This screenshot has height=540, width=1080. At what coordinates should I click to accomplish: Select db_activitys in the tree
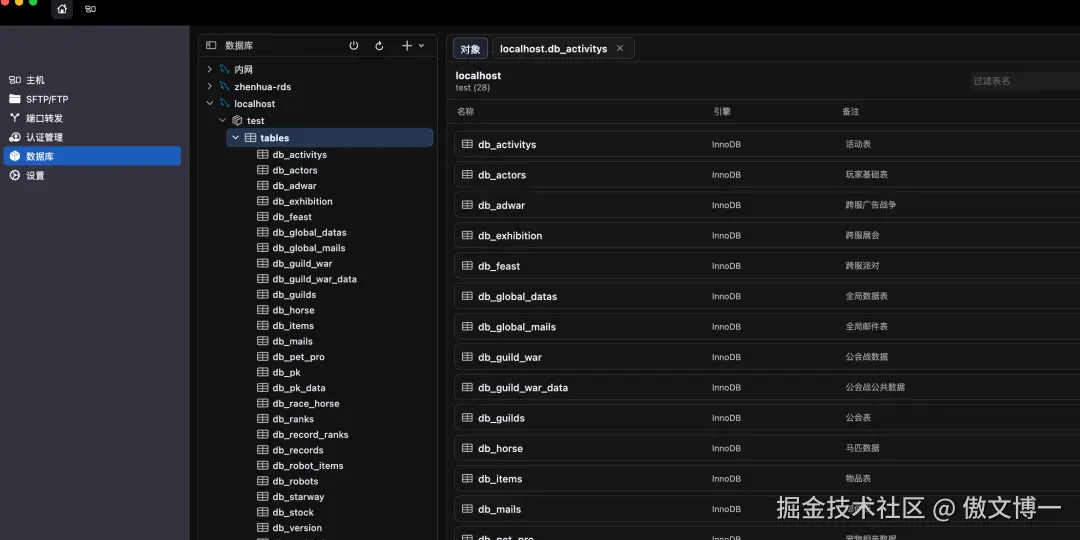[x=299, y=155]
